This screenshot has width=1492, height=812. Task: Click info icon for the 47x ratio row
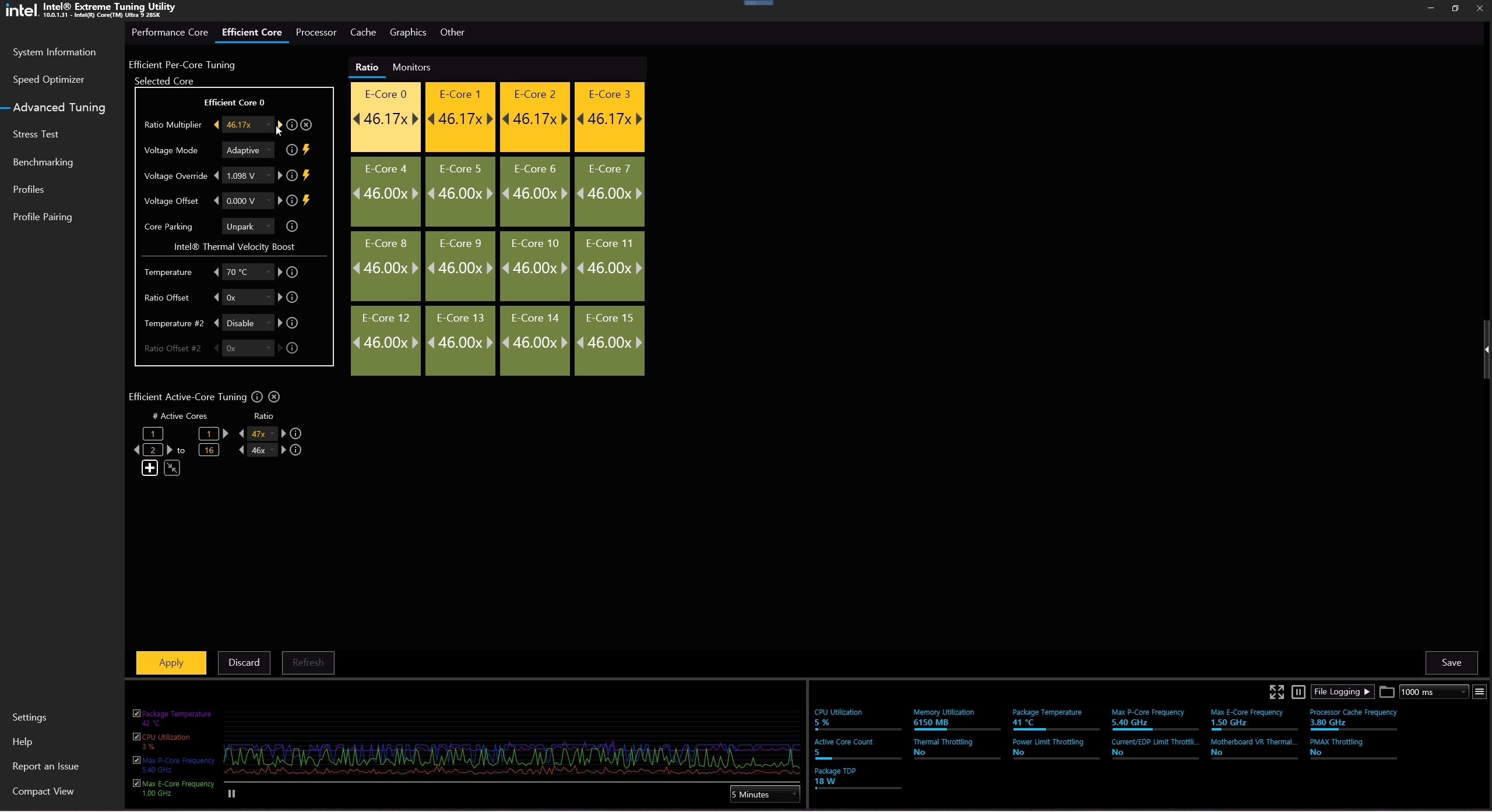pyautogui.click(x=296, y=433)
